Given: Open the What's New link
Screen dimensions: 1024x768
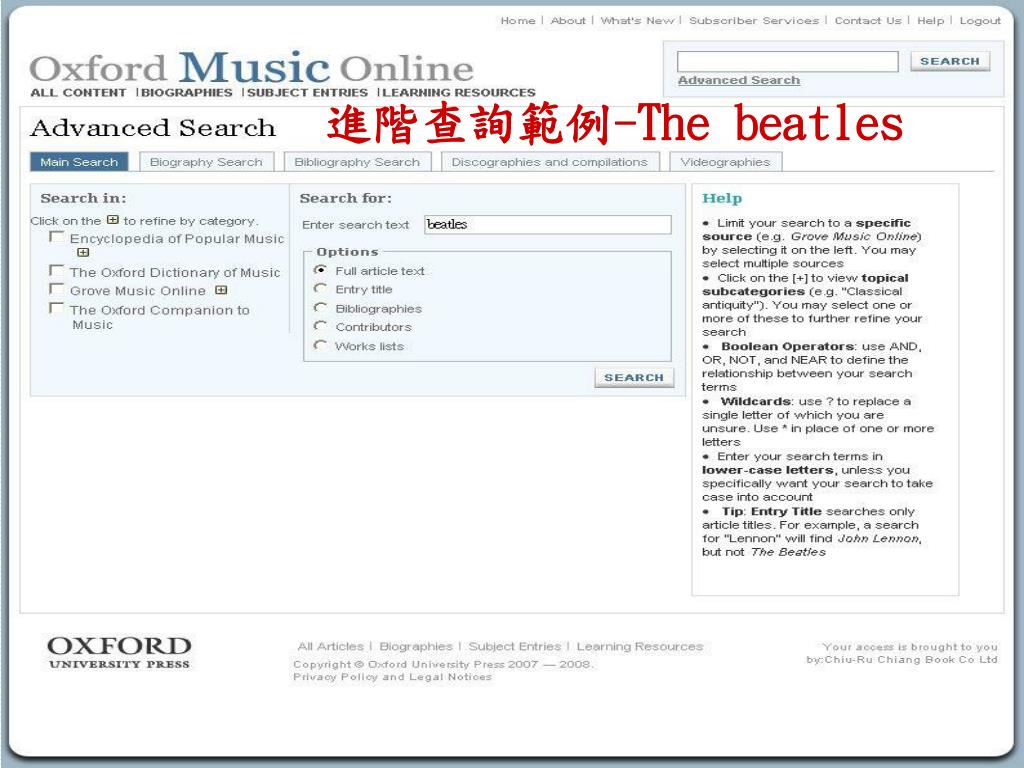Looking at the screenshot, I should coord(637,21).
